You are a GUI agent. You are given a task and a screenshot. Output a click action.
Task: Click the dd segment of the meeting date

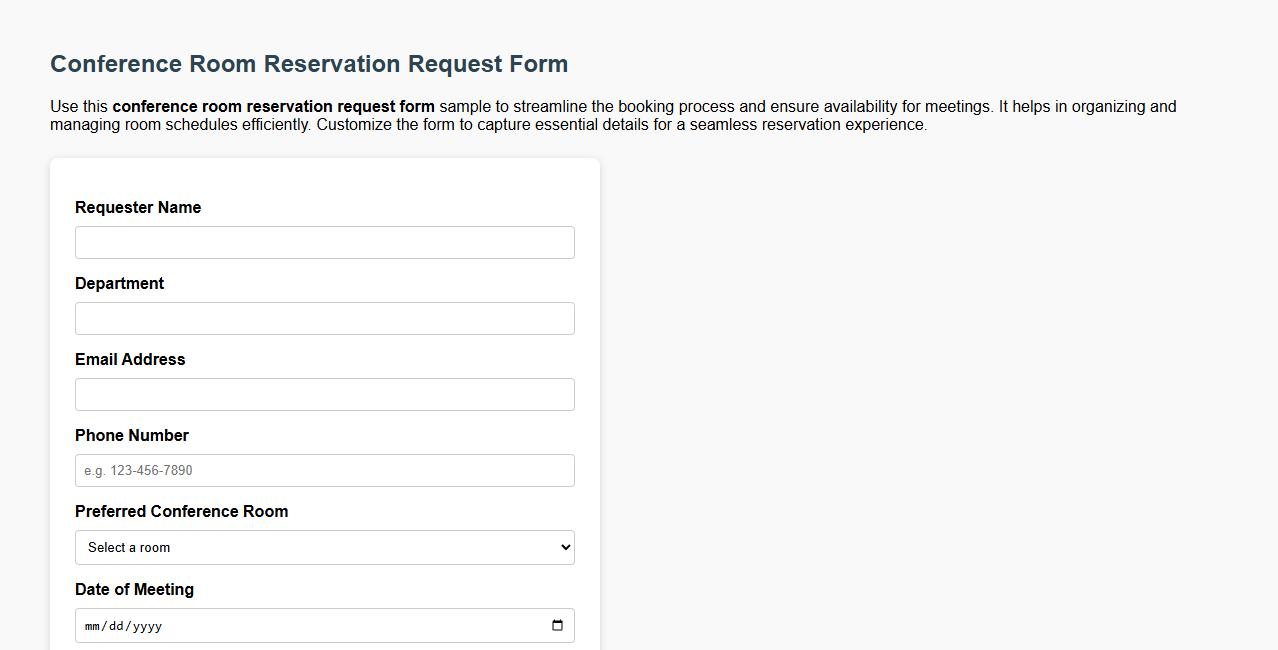tap(117, 625)
